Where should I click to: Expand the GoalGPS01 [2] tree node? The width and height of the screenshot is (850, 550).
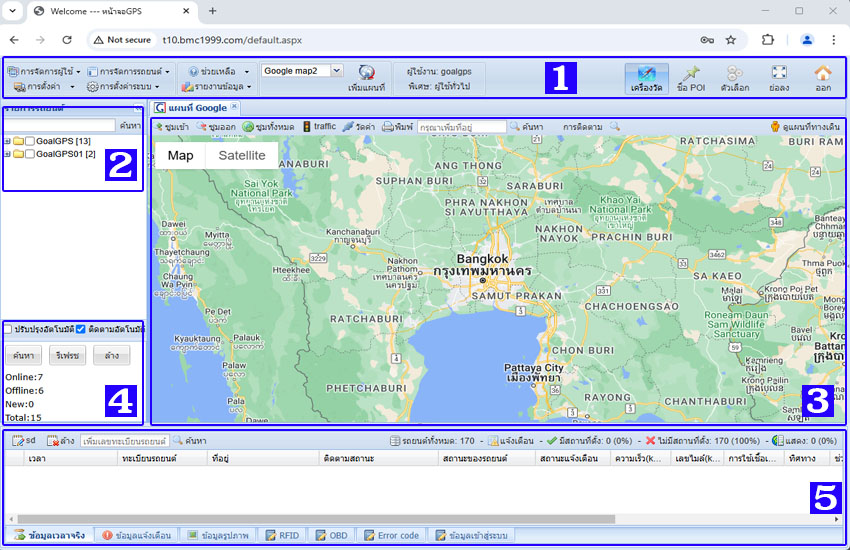pos(7,154)
